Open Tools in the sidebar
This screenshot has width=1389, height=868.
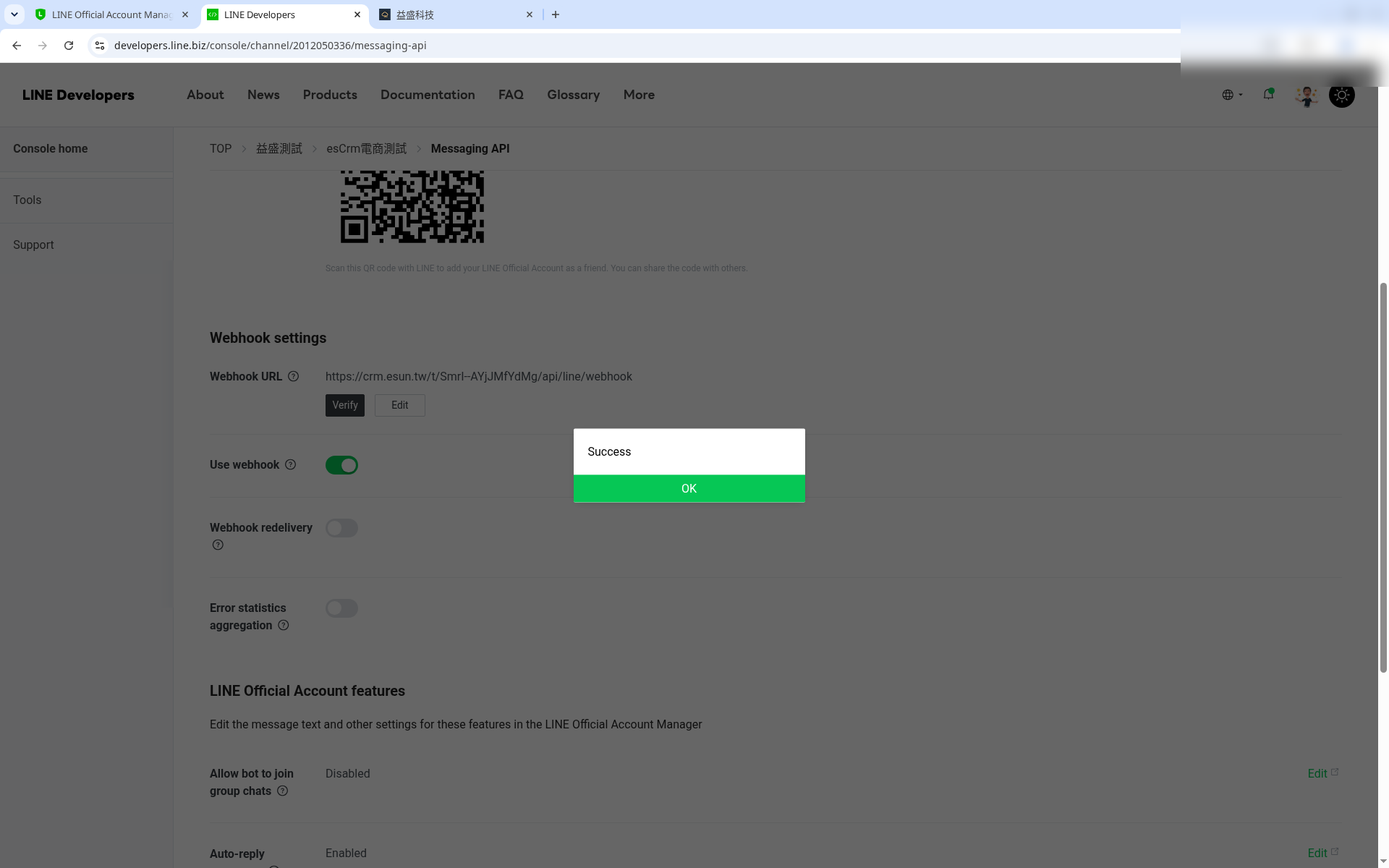pos(27,200)
